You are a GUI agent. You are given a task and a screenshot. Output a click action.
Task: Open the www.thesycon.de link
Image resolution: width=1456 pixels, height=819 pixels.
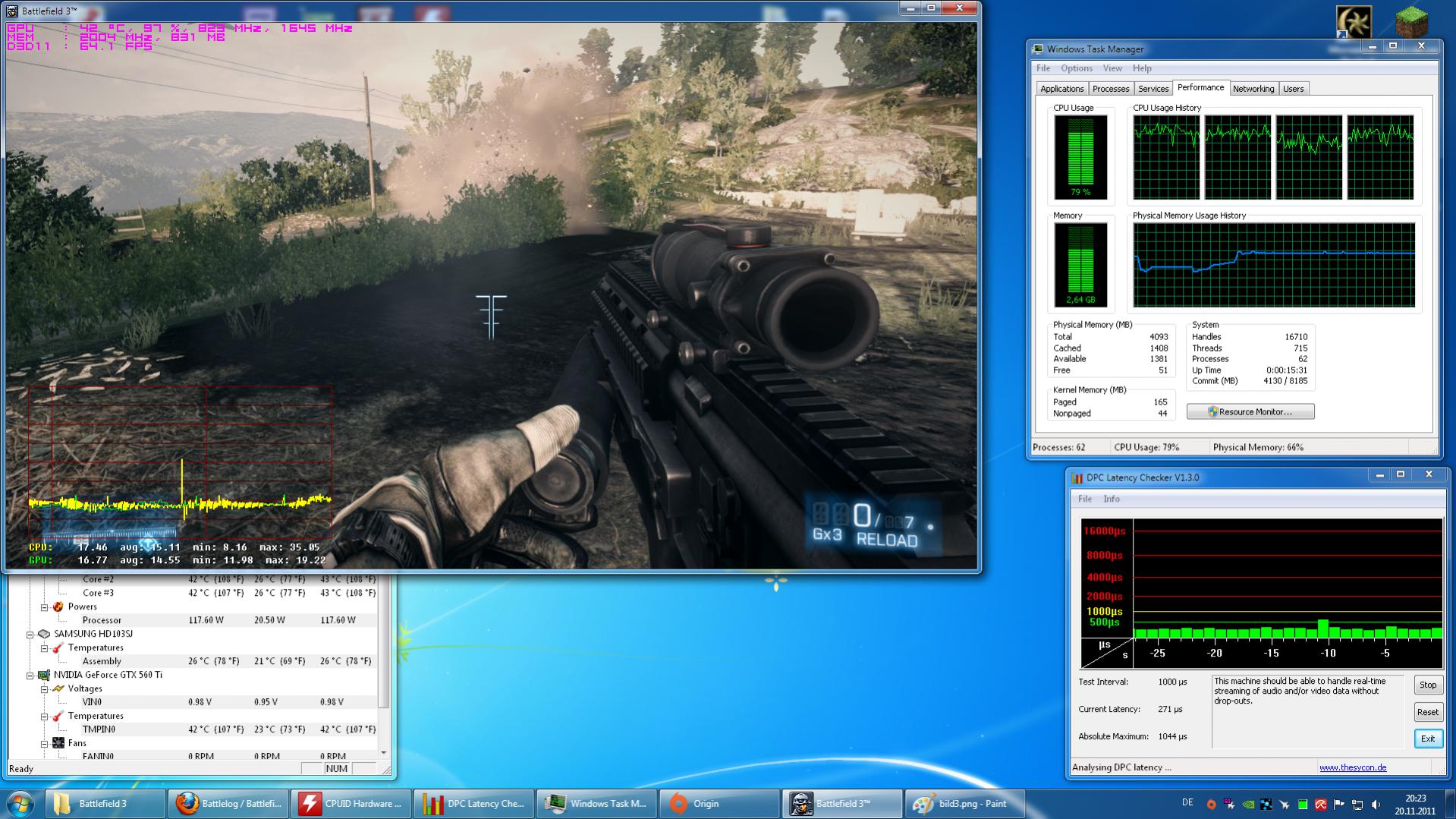click(1353, 767)
